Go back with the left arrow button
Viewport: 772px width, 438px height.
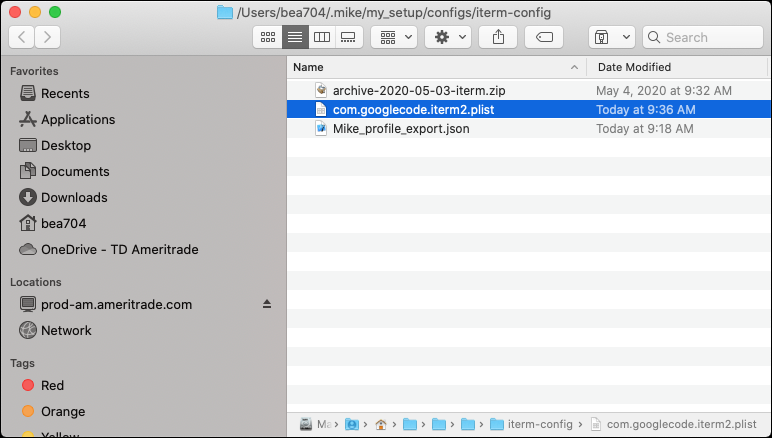(22, 37)
